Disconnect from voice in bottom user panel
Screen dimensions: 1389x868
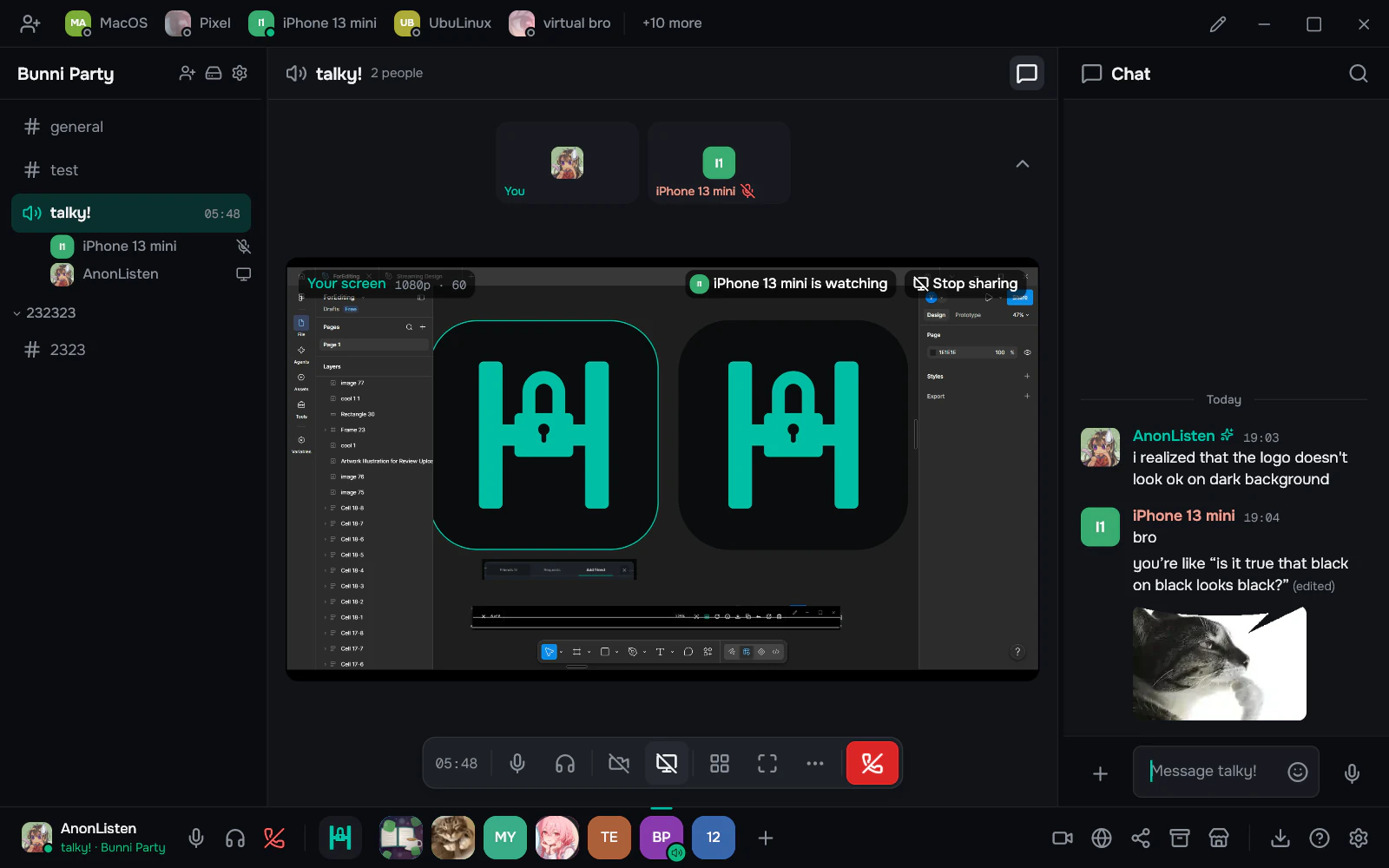pos(274,838)
